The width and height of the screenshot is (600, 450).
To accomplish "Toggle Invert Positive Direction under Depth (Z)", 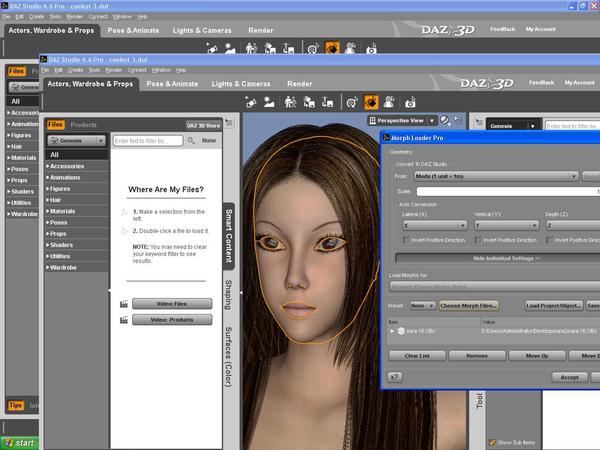I will pyautogui.click(x=549, y=240).
